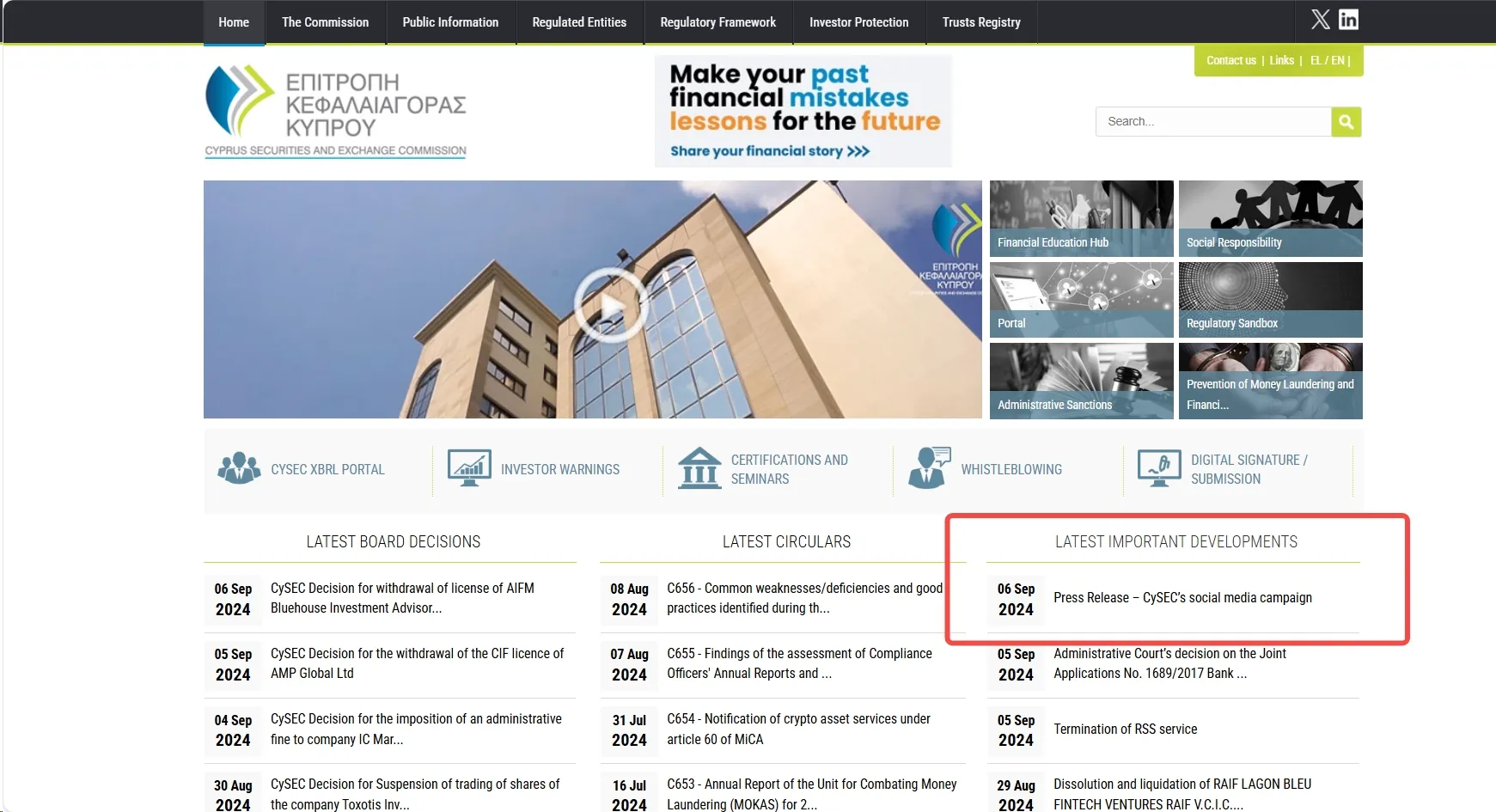Image resolution: width=1496 pixels, height=812 pixels.
Task: Open the WHISTLEBLOWING link
Action: (x=1011, y=469)
